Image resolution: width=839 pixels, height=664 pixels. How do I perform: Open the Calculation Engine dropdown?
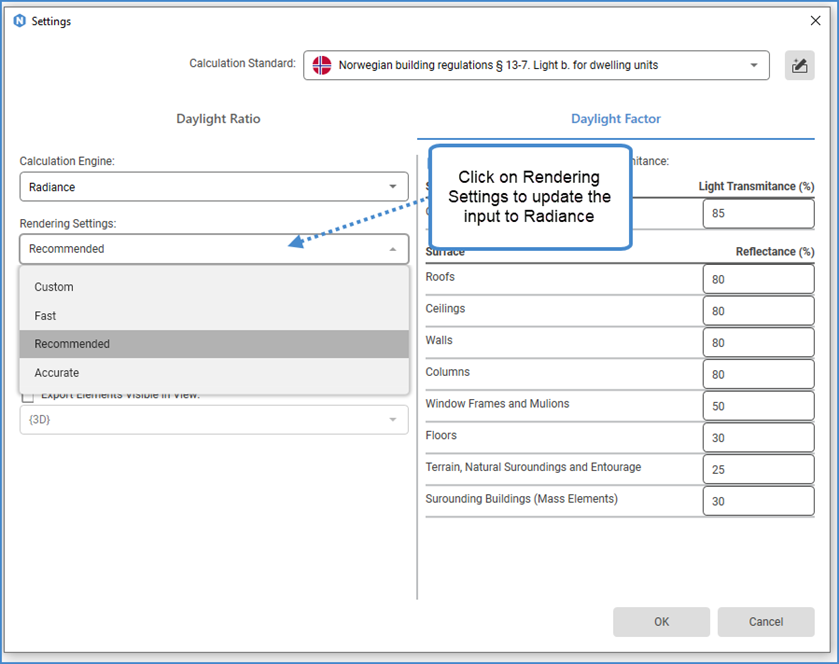[214, 187]
